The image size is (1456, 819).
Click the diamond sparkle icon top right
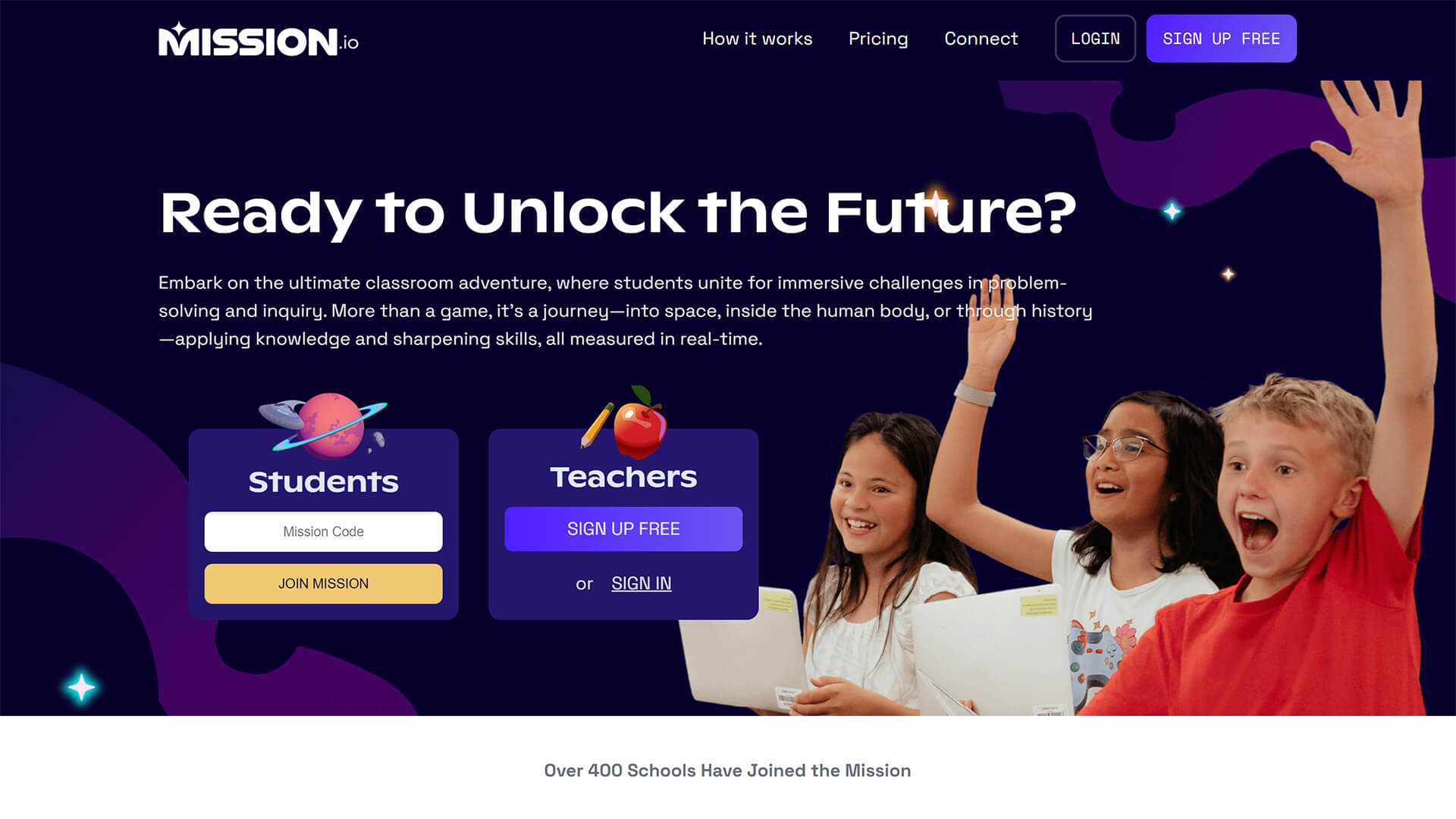1173,211
